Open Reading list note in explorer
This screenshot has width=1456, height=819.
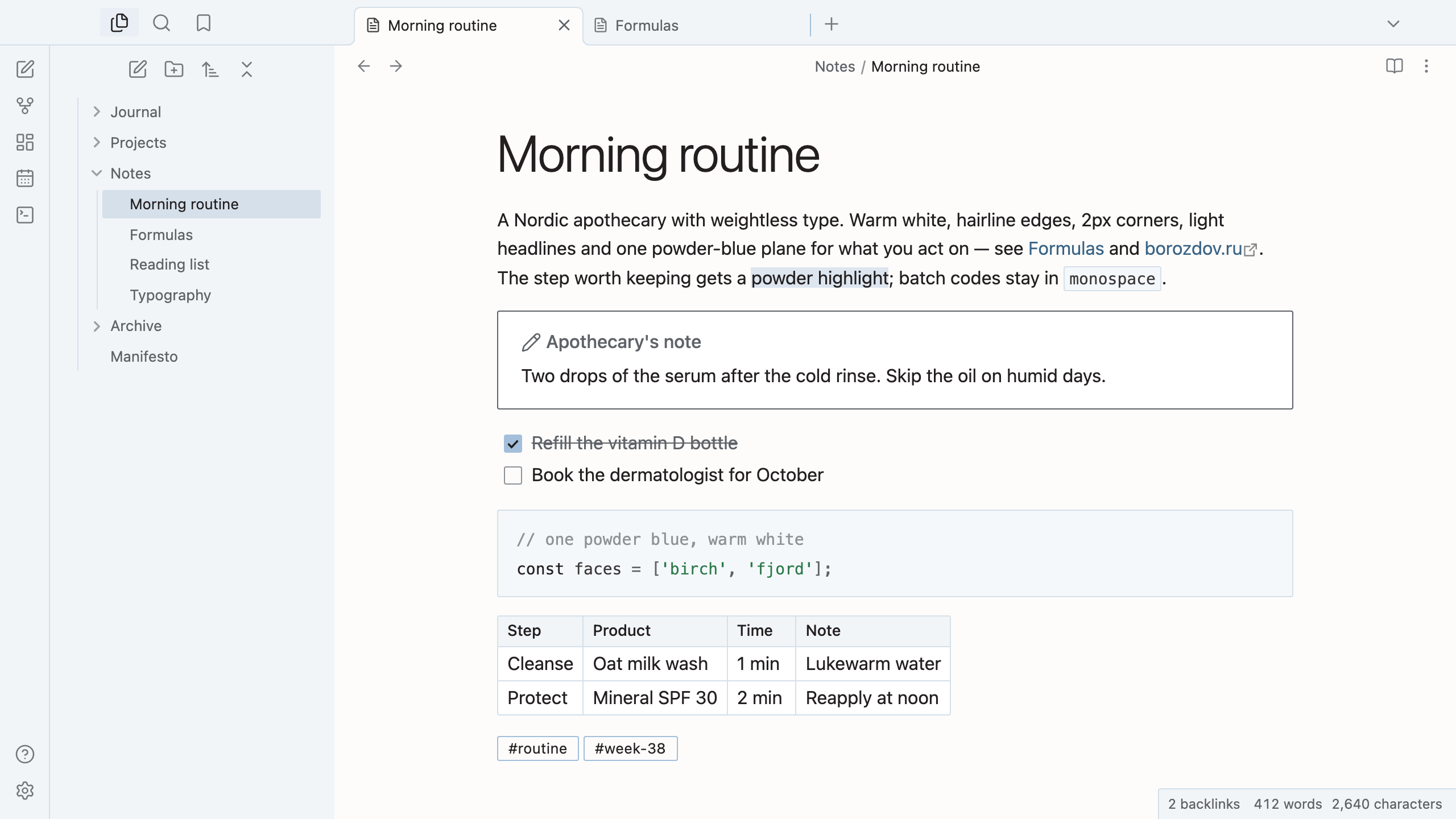212,264
